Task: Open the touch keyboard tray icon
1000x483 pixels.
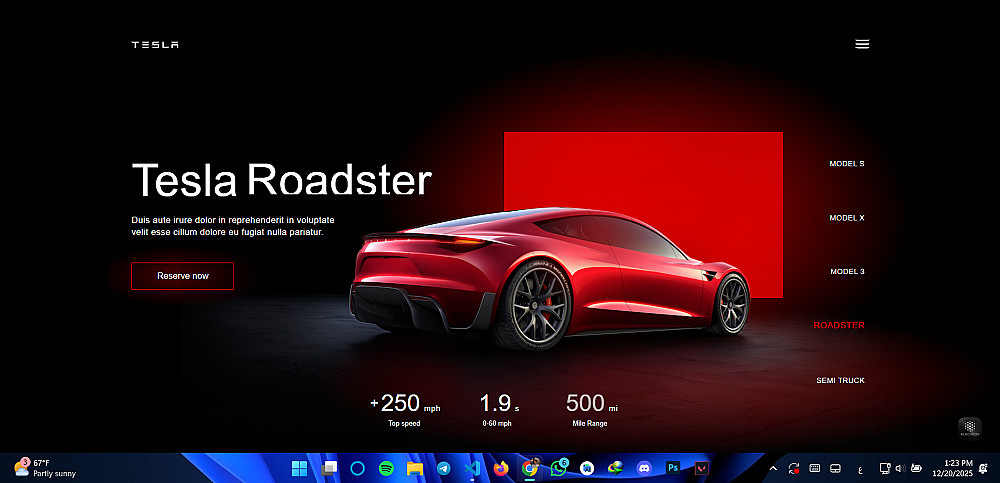Action: (814, 468)
